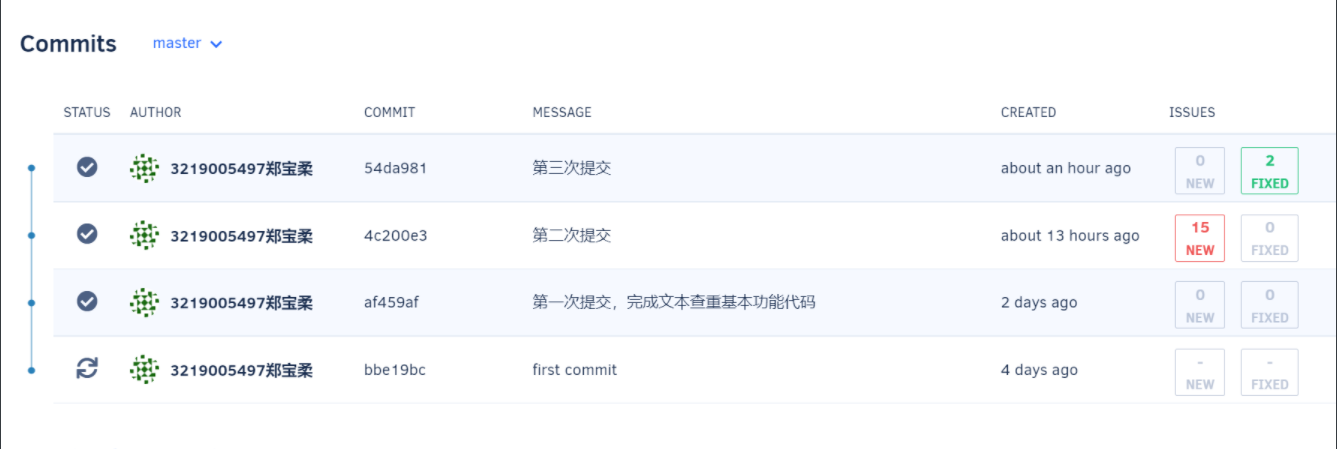Open the first commit message link
This screenshot has width=1337, height=449.
[574, 370]
